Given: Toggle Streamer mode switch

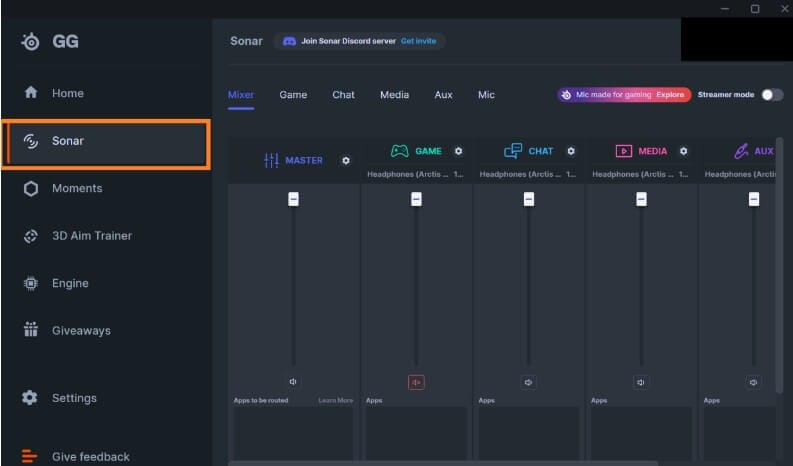Looking at the screenshot, I should pos(772,95).
